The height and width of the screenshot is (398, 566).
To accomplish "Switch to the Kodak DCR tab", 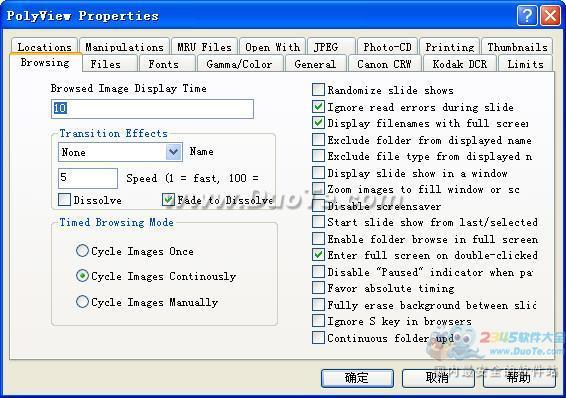I will [460, 64].
